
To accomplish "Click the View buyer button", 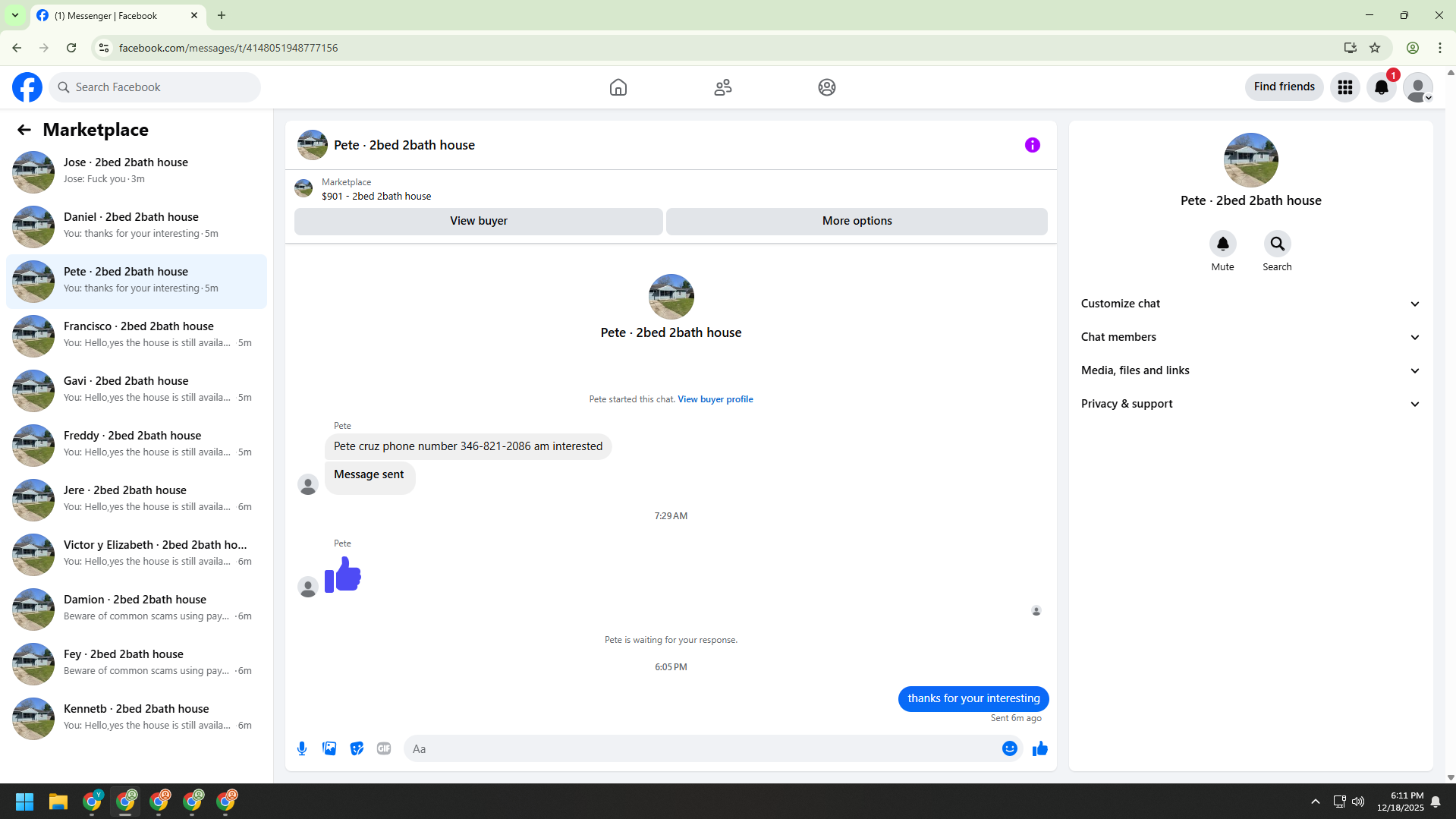I will 479,221.
